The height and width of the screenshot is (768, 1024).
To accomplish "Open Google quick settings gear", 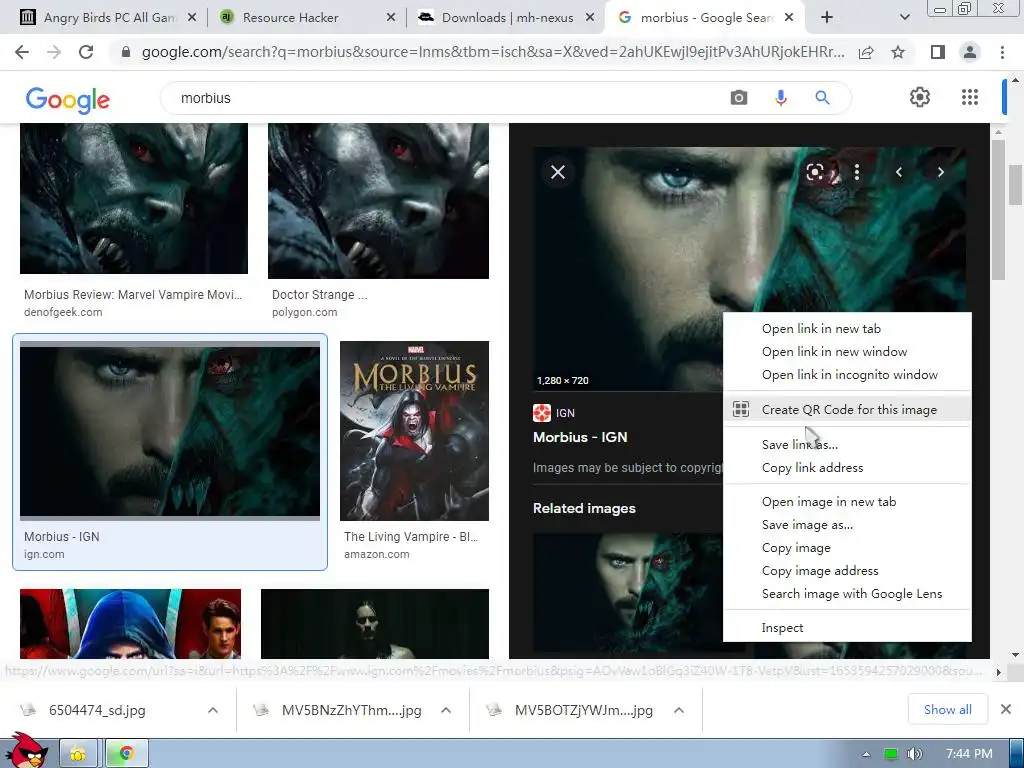I will pyautogui.click(x=920, y=97).
